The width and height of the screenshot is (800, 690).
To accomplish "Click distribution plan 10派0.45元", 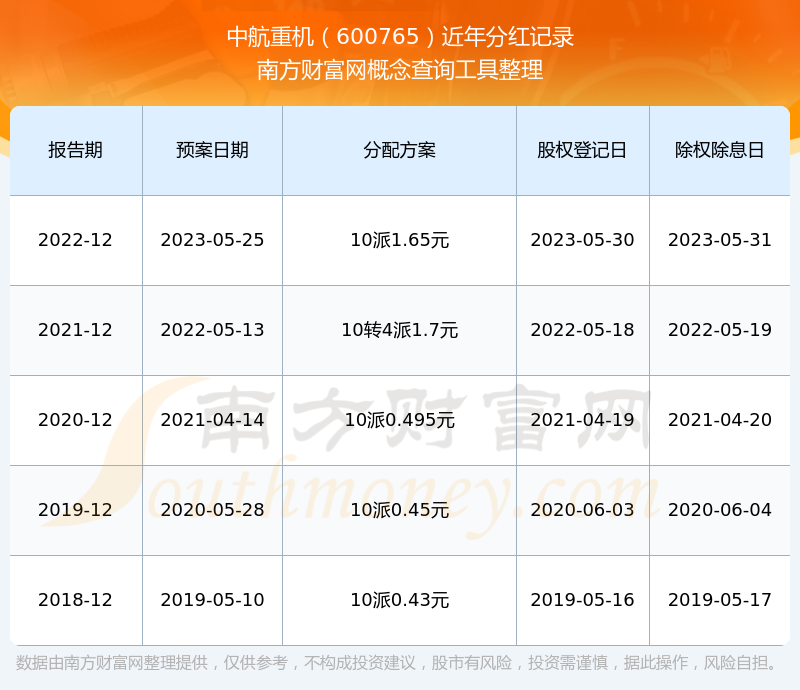I will pyautogui.click(x=399, y=510).
